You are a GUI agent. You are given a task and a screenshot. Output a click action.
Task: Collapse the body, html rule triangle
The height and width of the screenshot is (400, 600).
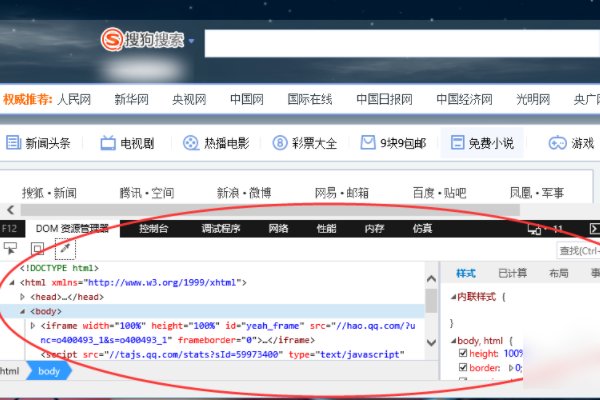[453, 340]
